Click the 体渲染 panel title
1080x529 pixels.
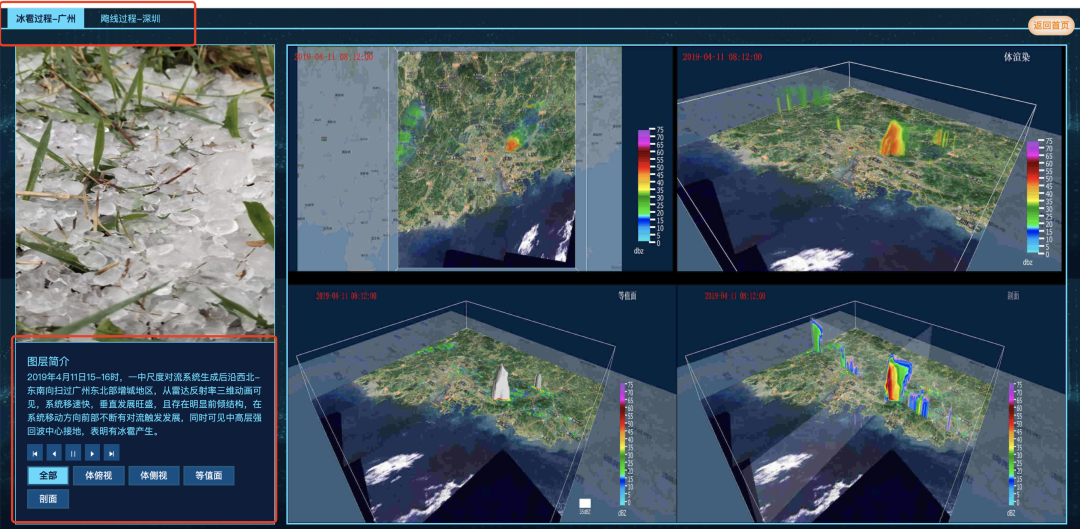tap(1017, 57)
